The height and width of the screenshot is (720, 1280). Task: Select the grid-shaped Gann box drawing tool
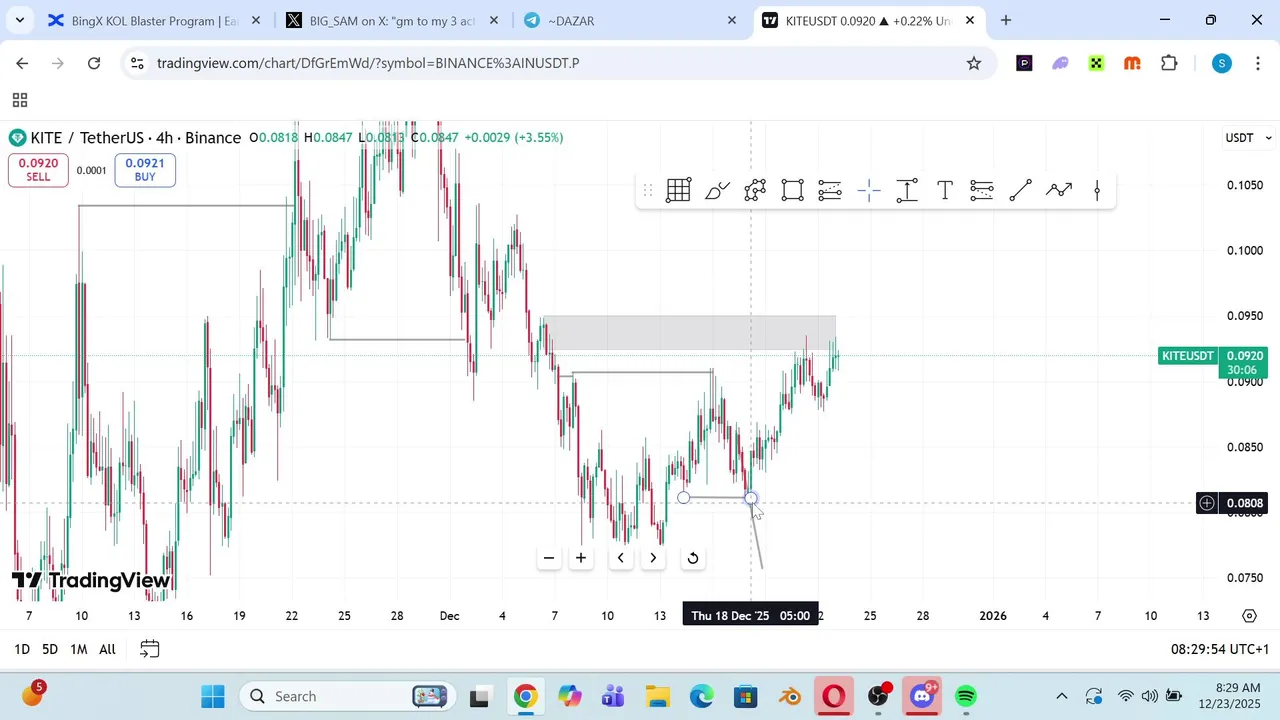679,190
